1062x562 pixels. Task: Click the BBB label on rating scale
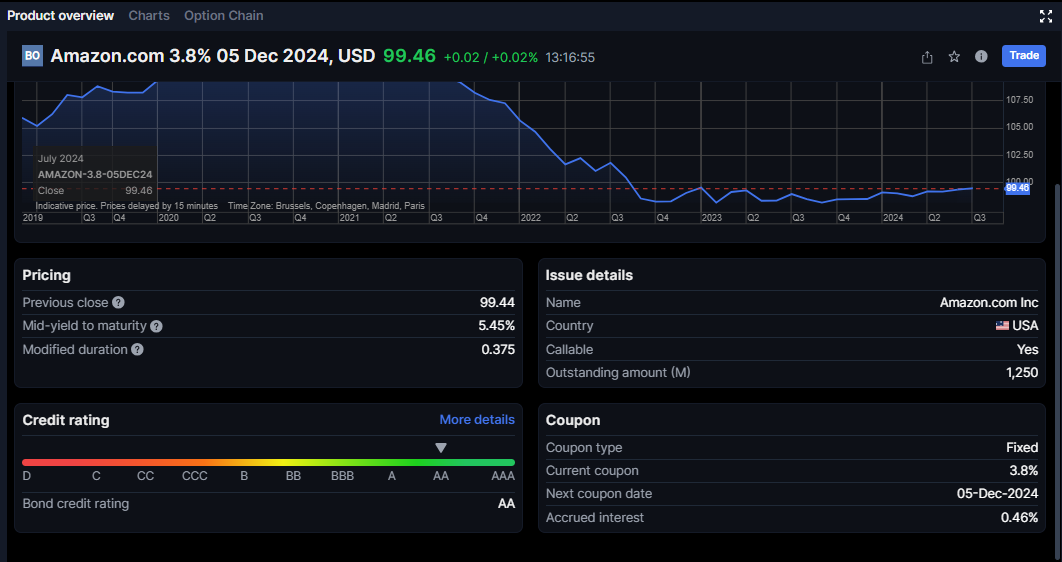coord(342,476)
